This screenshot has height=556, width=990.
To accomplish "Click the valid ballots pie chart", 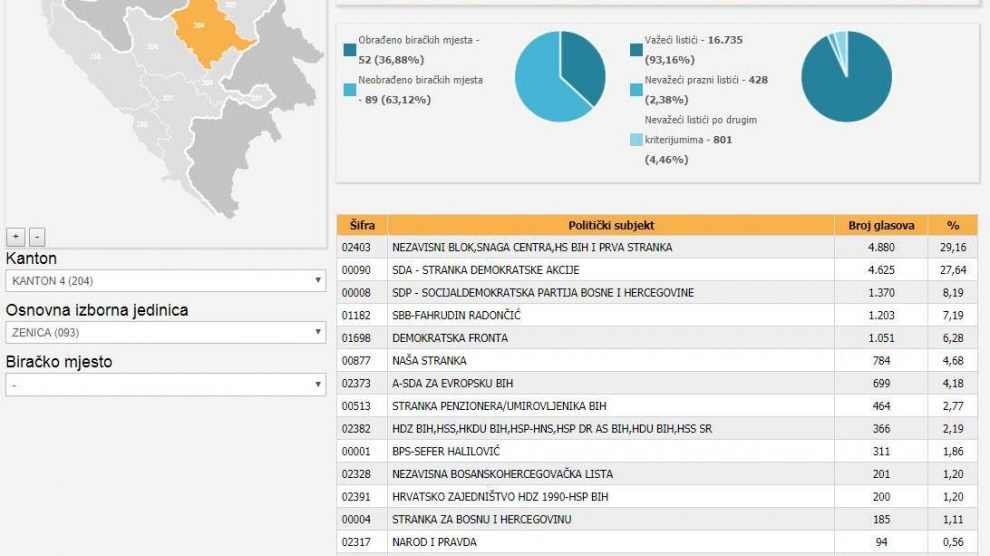I will 846,77.
